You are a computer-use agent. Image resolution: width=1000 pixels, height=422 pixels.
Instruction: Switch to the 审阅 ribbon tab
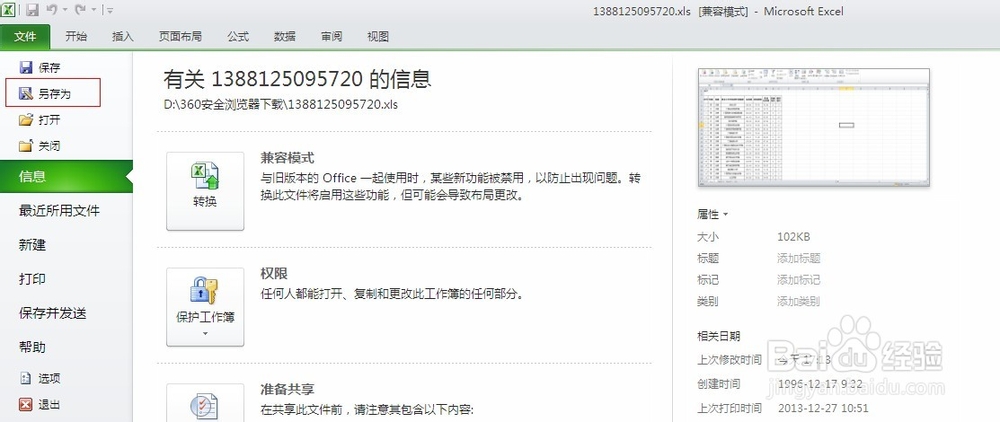point(331,36)
